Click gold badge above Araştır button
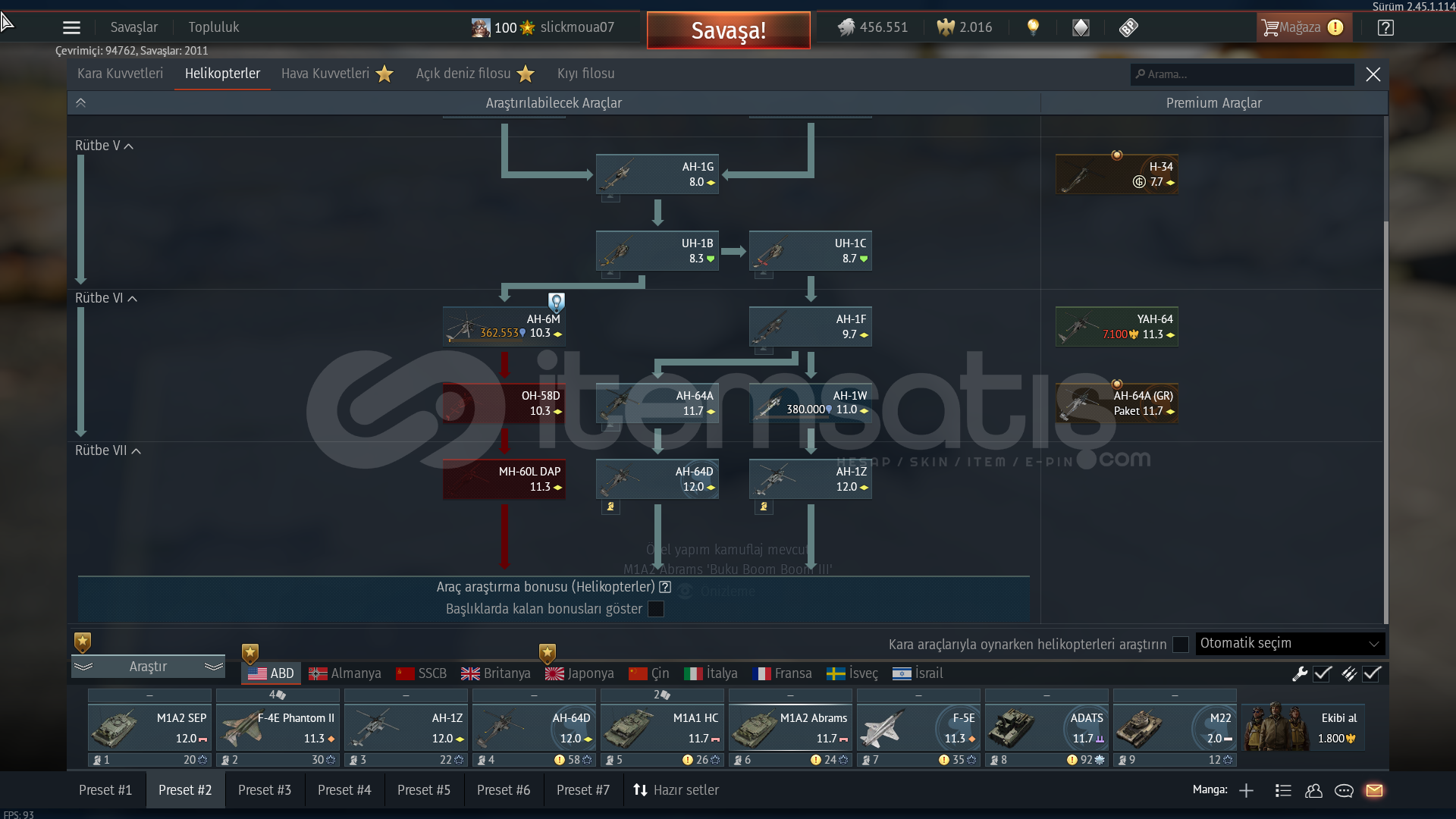The height and width of the screenshot is (819, 1456). click(83, 643)
